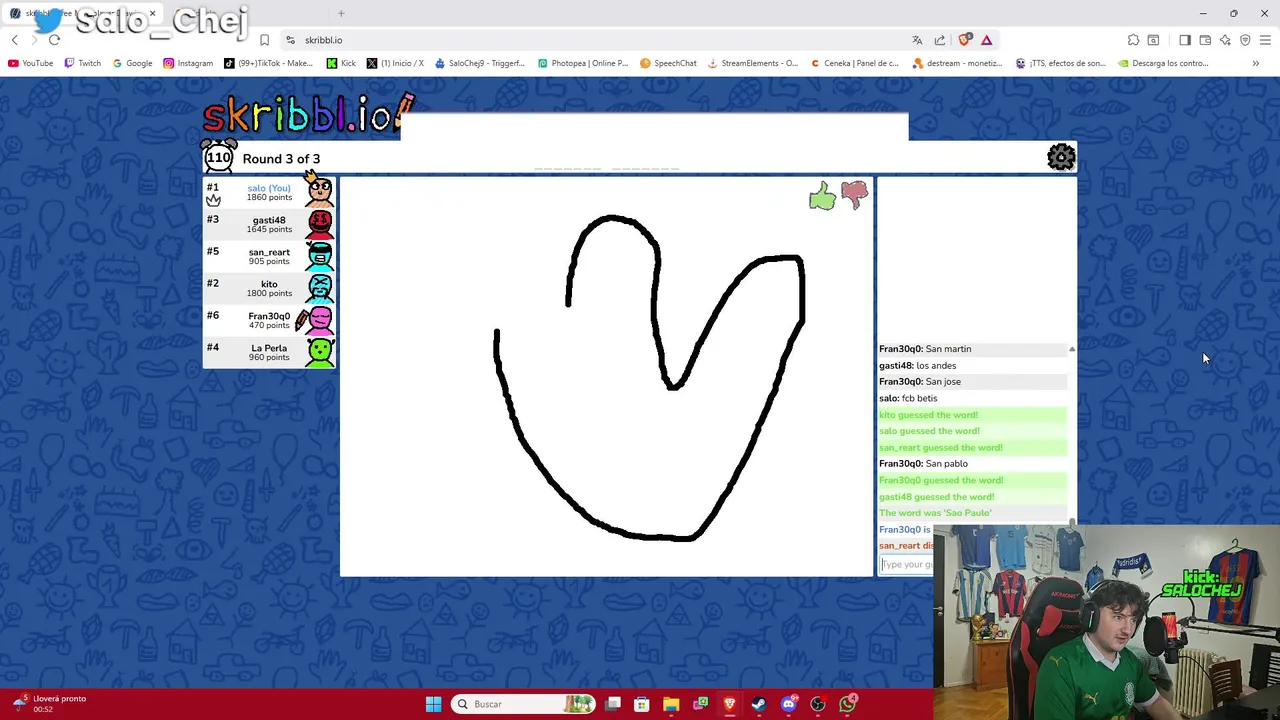This screenshot has height=720, width=1280.
Task: Click the drawing canvas heart sketch
Action: pyautogui.click(x=650, y=377)
